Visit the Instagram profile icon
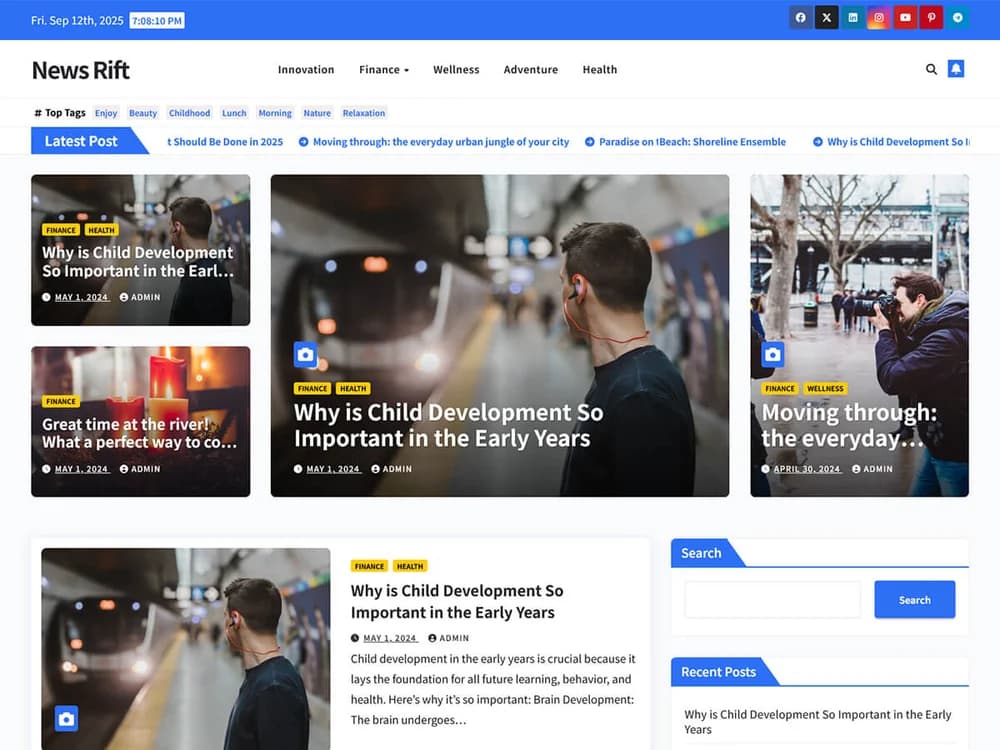The height and width of the screenshot is (750, 1000). 879,17
